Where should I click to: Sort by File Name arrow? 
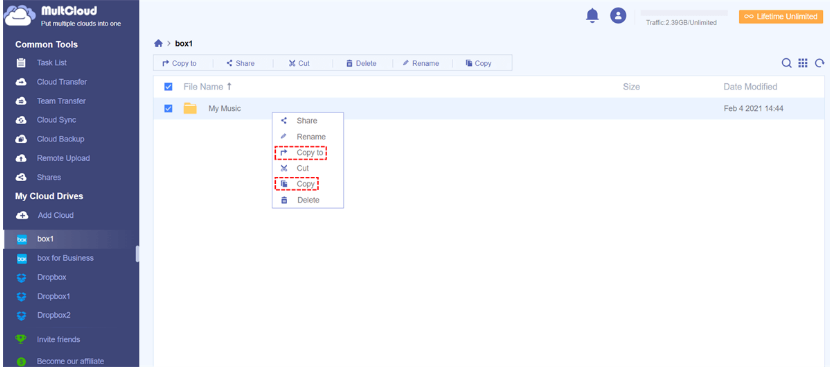(229, 86)
